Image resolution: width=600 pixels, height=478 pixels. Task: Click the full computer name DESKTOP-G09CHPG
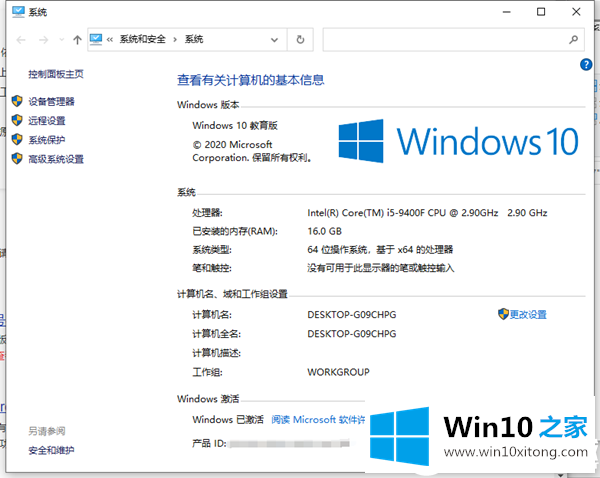pos(352,334)
